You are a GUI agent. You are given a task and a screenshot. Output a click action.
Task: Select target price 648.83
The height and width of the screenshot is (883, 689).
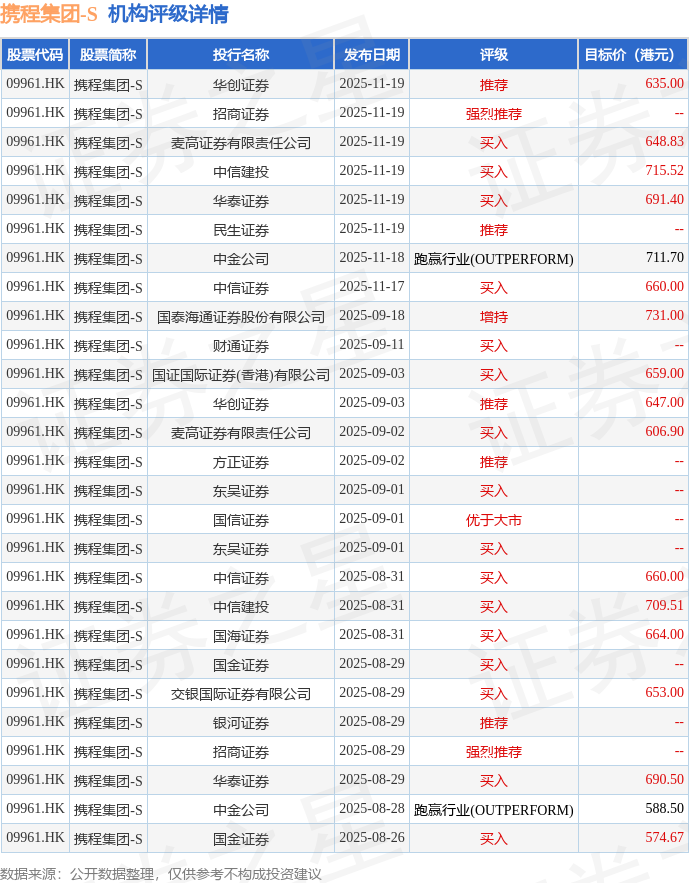click(664, 141)
